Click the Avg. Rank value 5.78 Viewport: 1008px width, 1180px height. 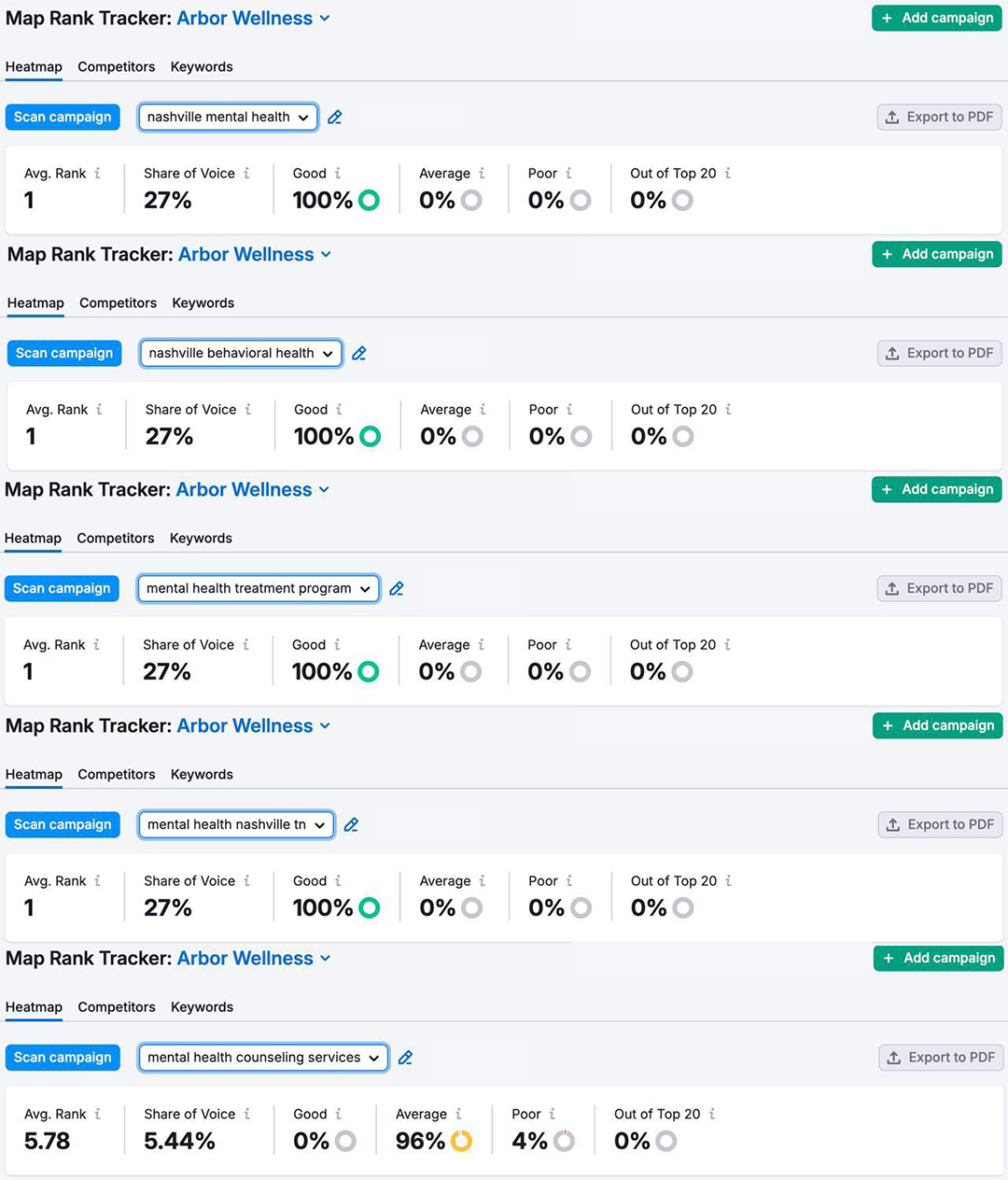pyautogui.click(x=48, y=1141)
